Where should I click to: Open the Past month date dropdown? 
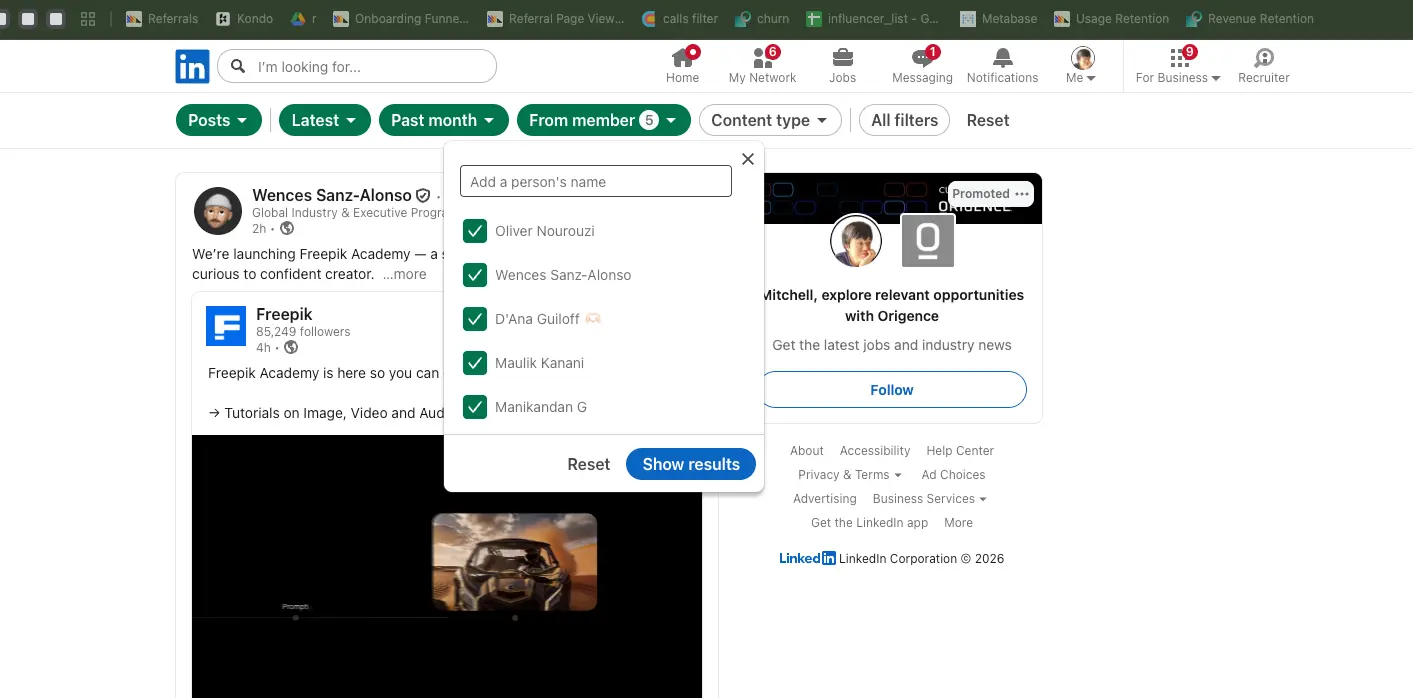coord(444,120)
